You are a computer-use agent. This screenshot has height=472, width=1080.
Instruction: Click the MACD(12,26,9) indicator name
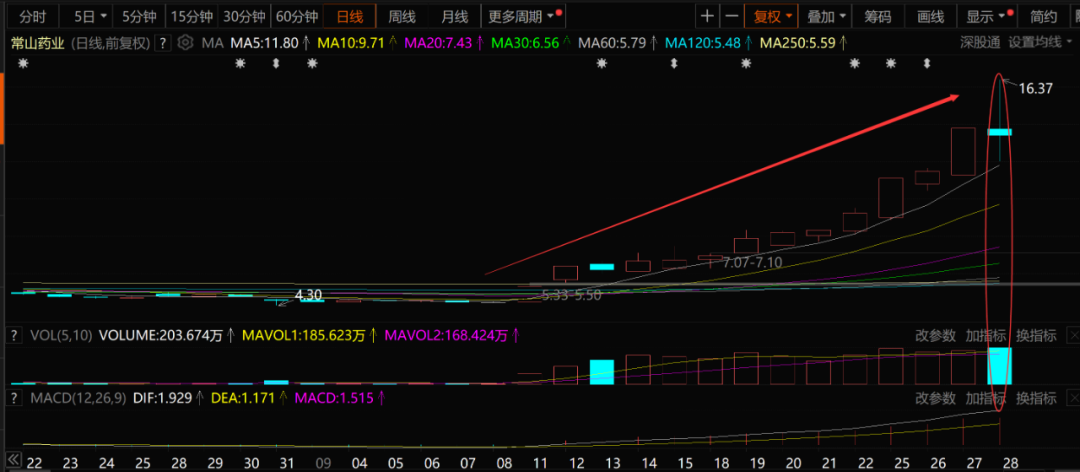coord(79,398)
